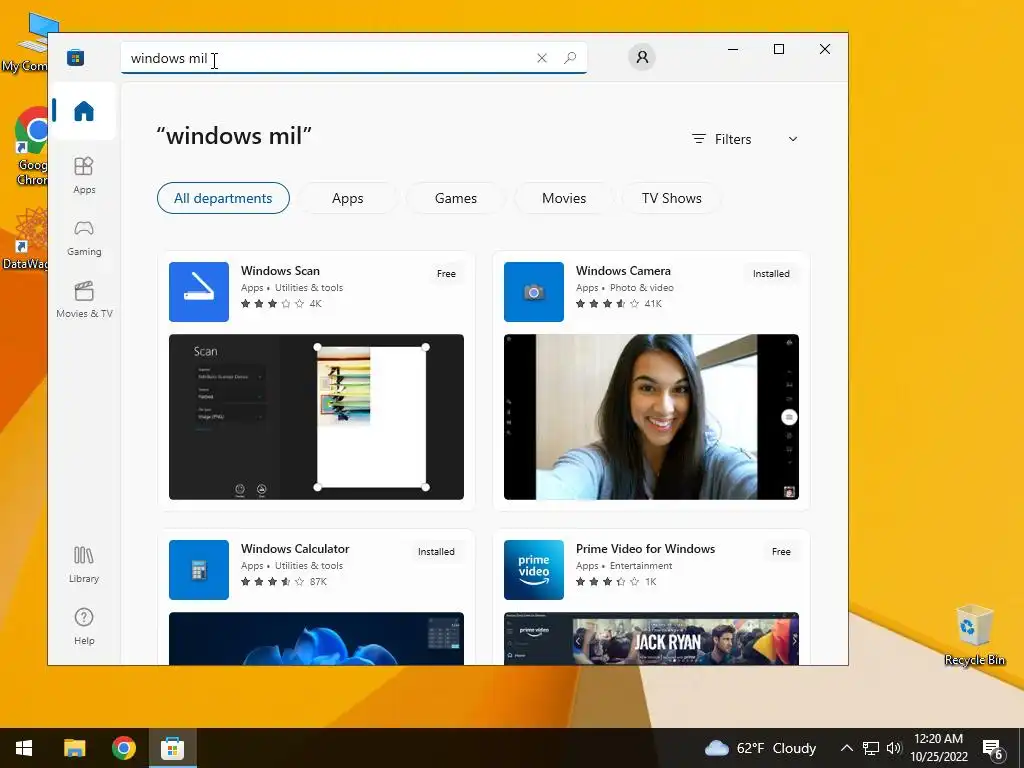Screen dimensions: 1024x768
Task: Open the Windows Calculator title link
Action: click(x=295, y=549)
